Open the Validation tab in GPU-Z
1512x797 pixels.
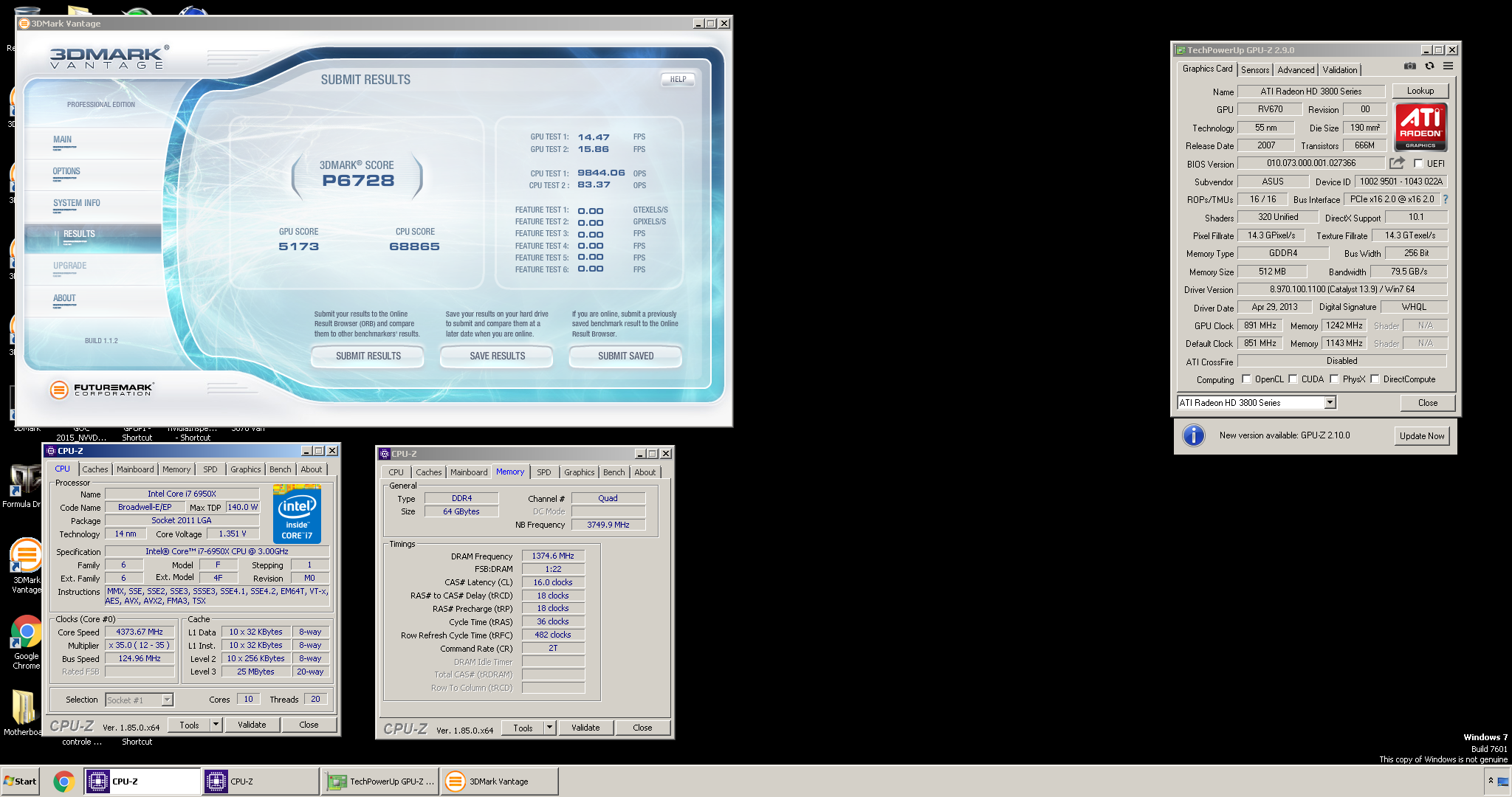click(x=1340, y=70)
